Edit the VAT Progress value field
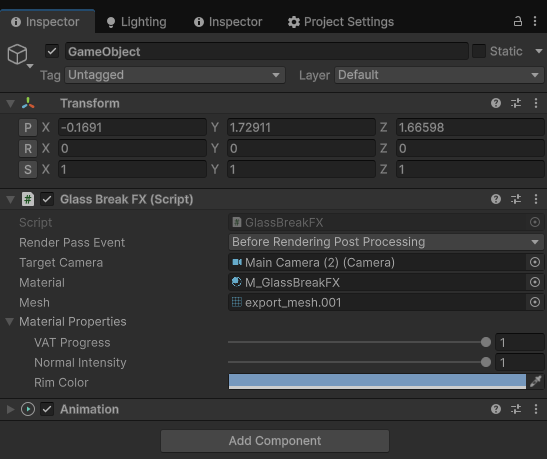This screenshot has height=459, width=547. (520, 343)
